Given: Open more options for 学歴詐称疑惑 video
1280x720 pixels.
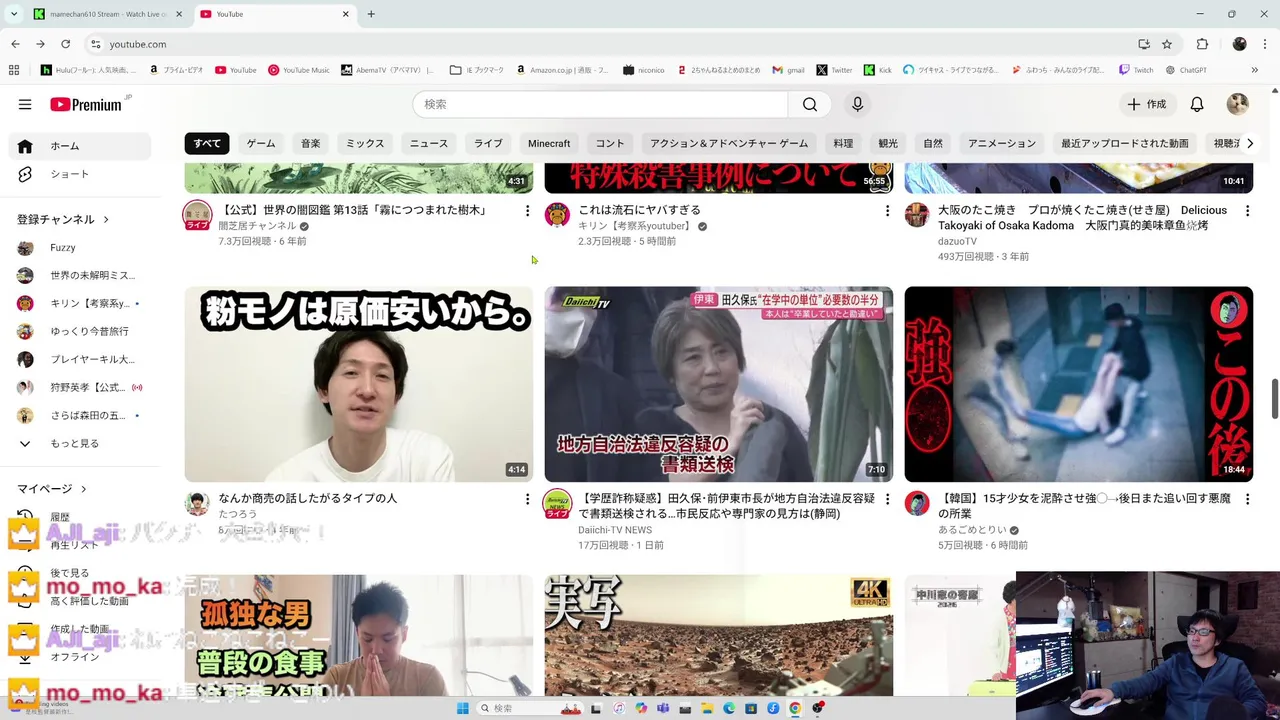Looking at the screenshot, I should tap(887, 499).
